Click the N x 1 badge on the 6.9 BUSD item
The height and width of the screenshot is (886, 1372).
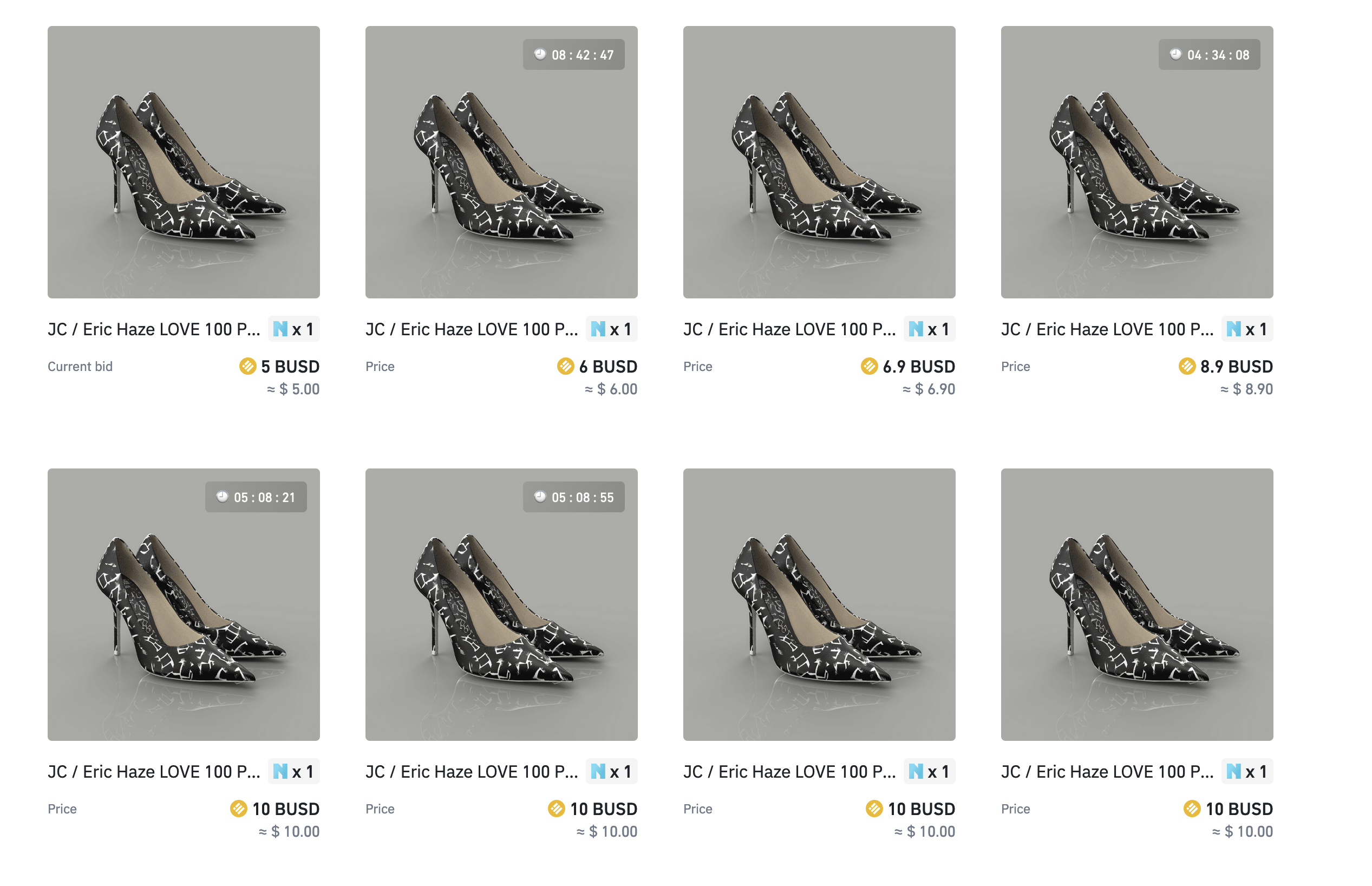[929, 329]
